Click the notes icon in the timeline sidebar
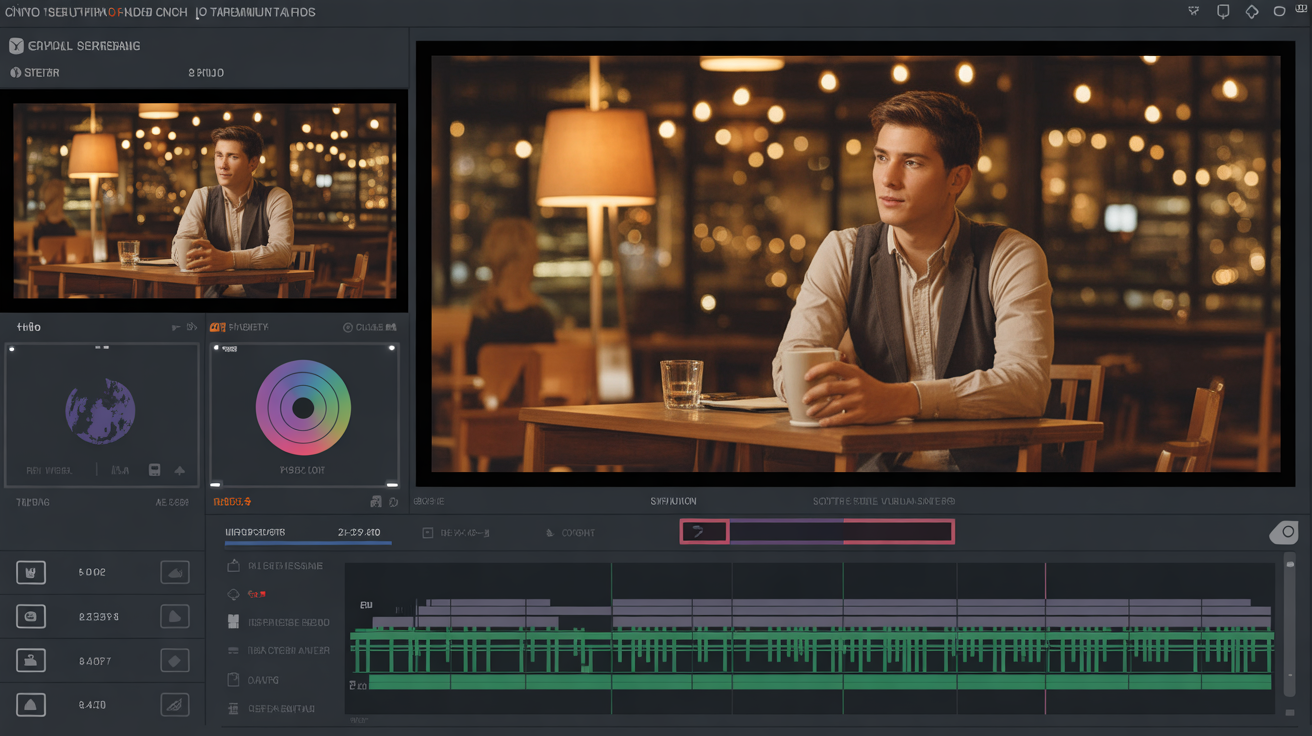1312x736 pixels. (x=235, y=679)
